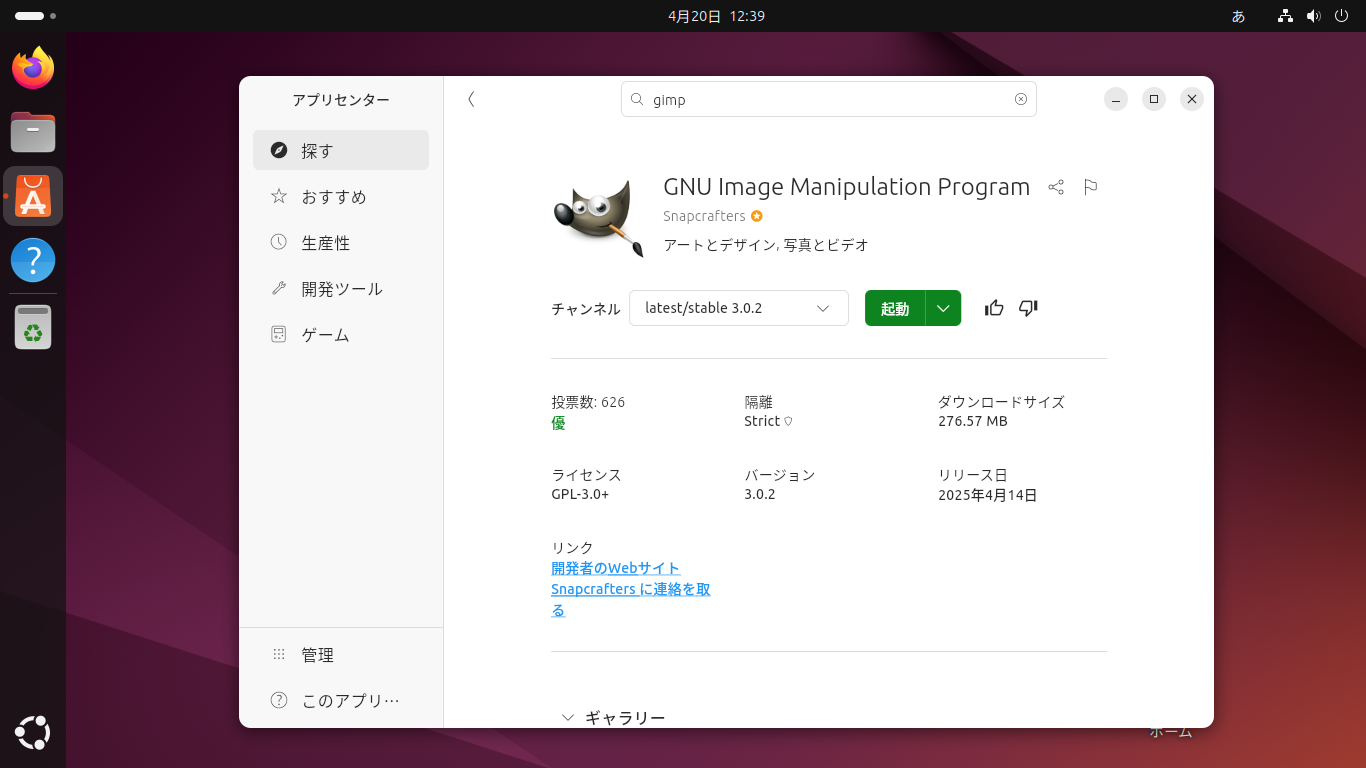Open the Trash from the dock
1366x768 pixels.
click(x=33, y=327)
